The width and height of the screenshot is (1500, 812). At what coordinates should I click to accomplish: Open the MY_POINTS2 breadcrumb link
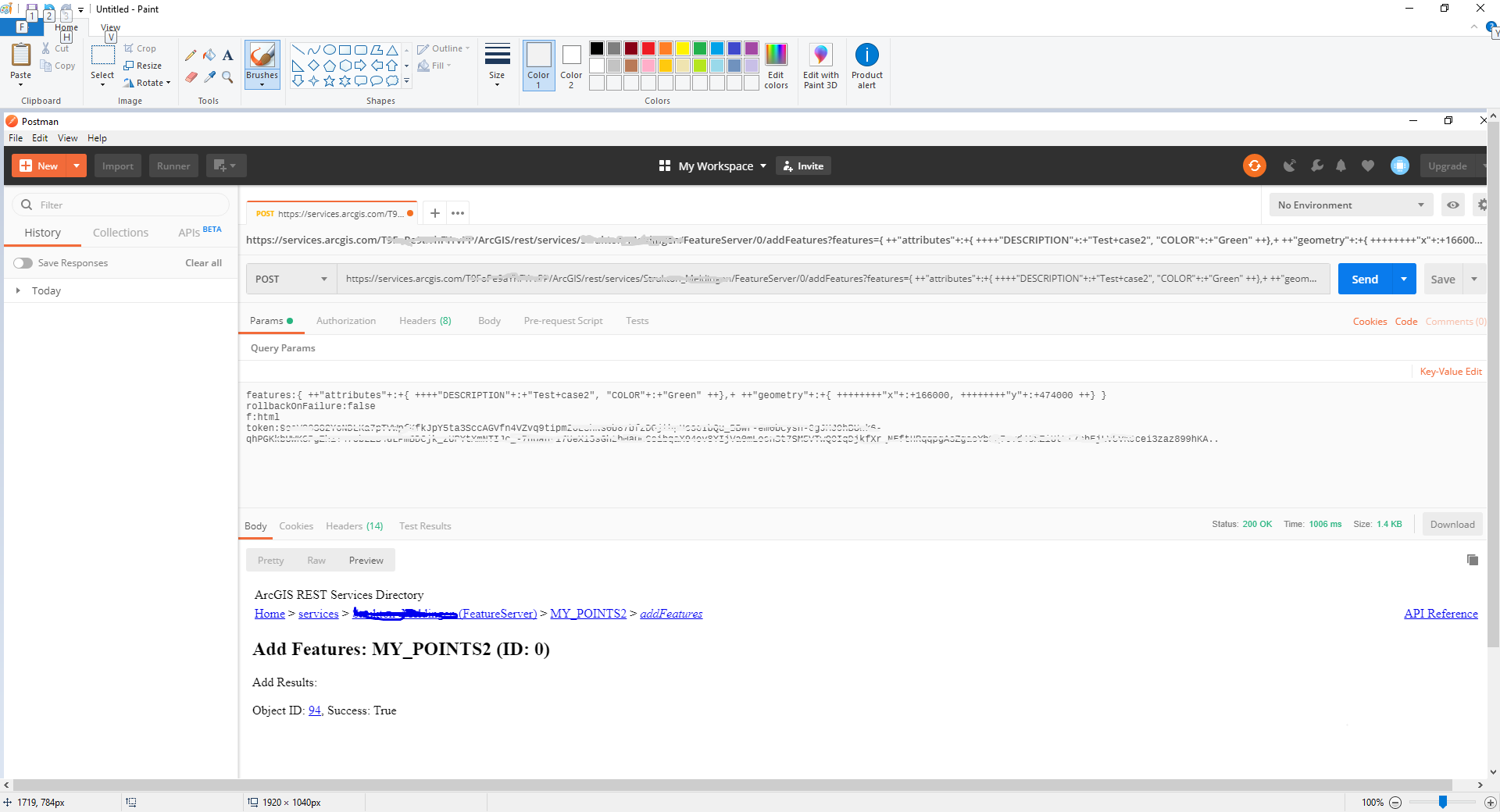click(x=588, y=614)
